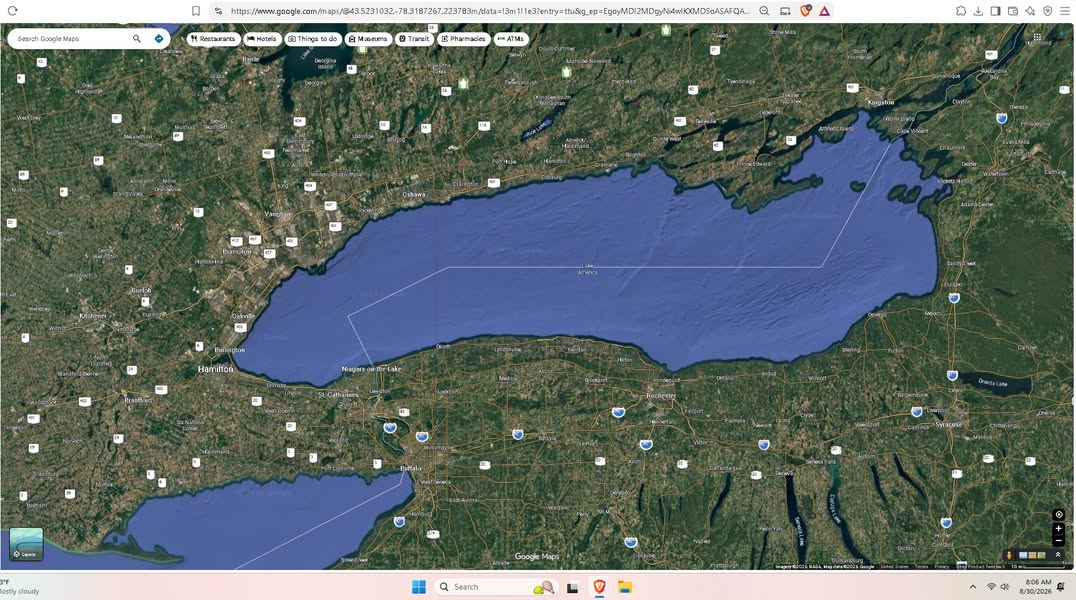Click the Hotels category chip

pos(261,39)
